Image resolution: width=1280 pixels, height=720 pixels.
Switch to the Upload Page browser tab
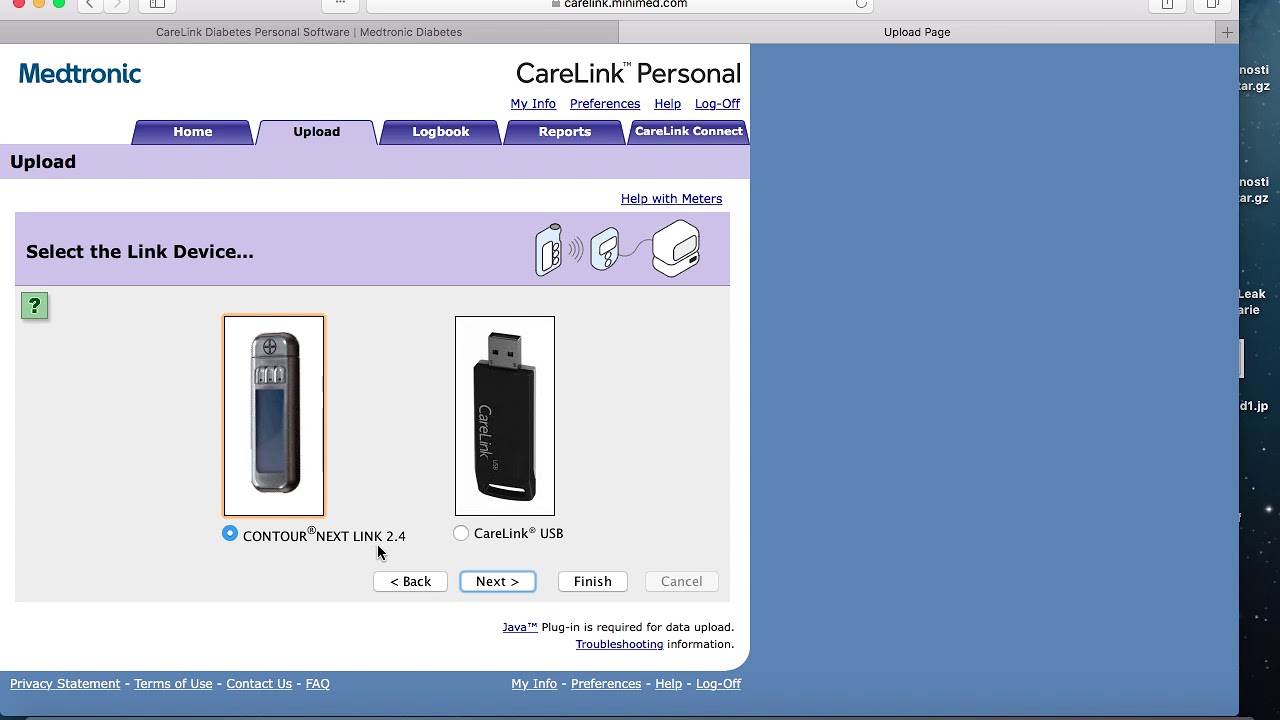[x=917, y=32]
